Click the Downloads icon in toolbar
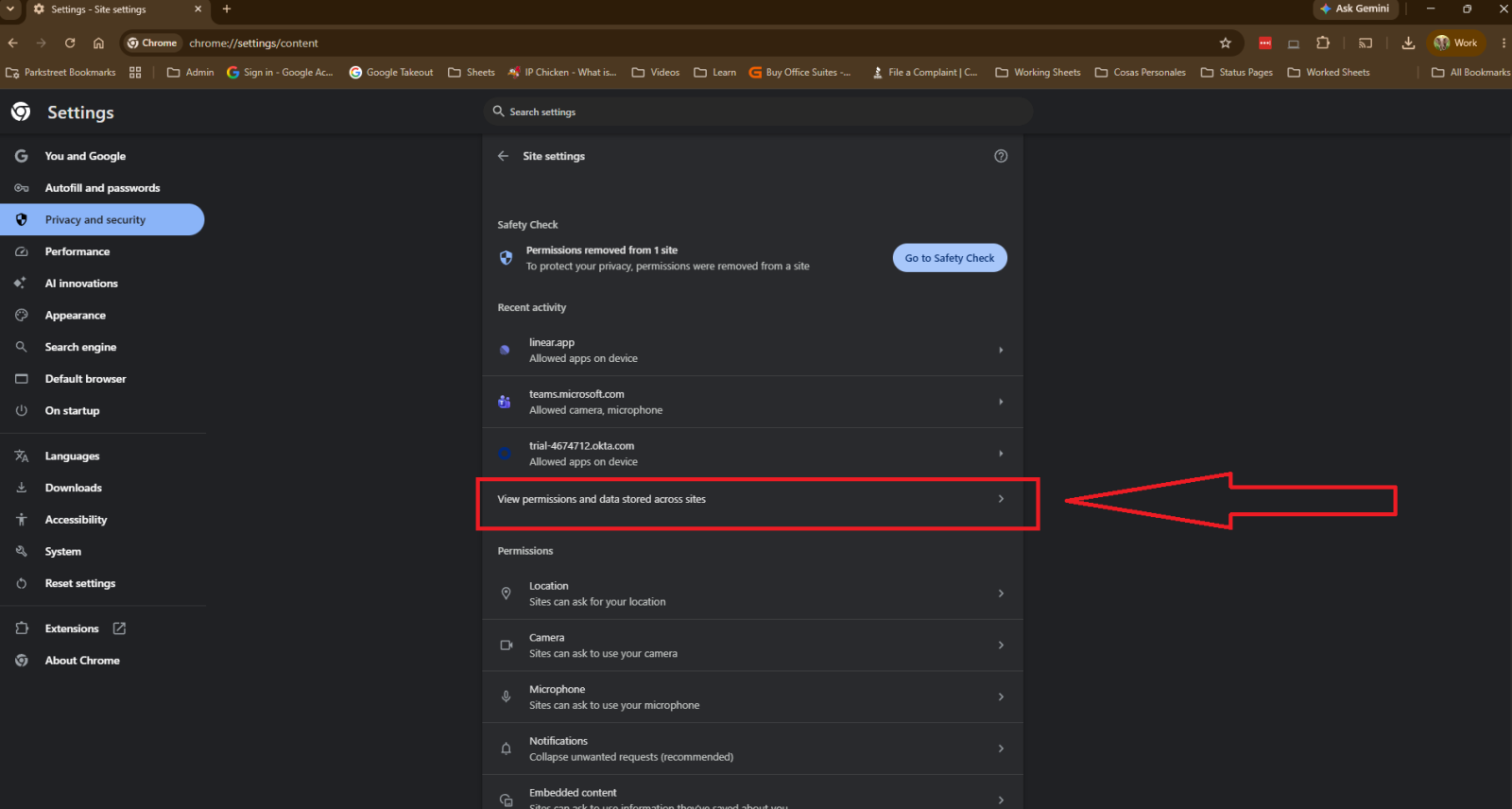The width and height of the screenshot is (1512, 809). click(1408, 43)
